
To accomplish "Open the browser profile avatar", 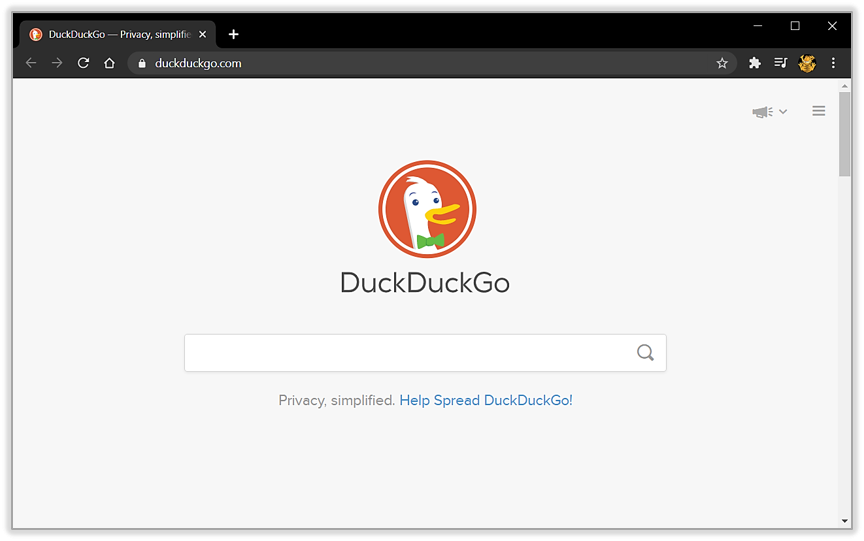I will pyautogui.click(x=807, y=63).
